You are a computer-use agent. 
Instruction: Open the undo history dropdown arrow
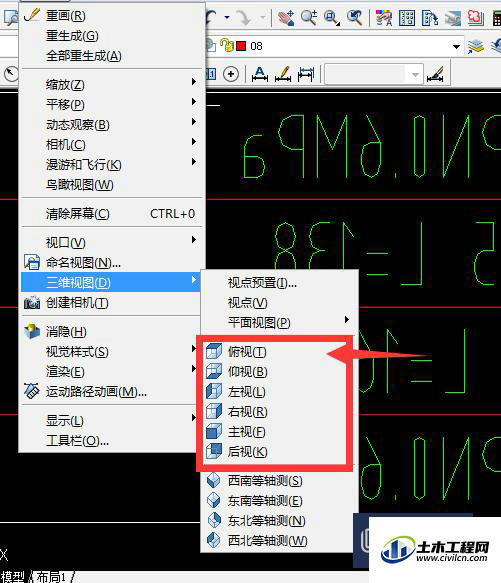(227, 17)
